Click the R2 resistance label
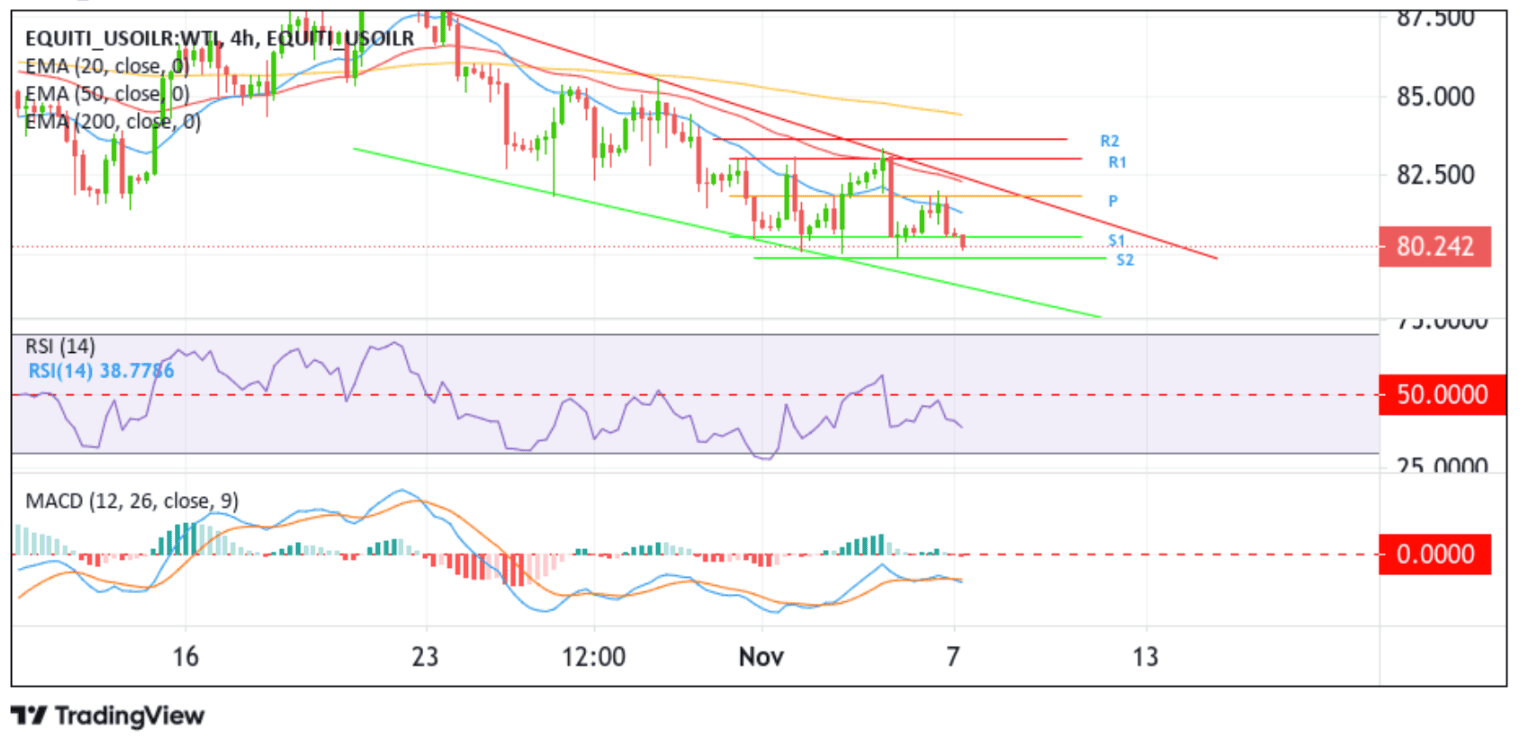Screen dimensions: 1523x752 [x=1108, y=141]
